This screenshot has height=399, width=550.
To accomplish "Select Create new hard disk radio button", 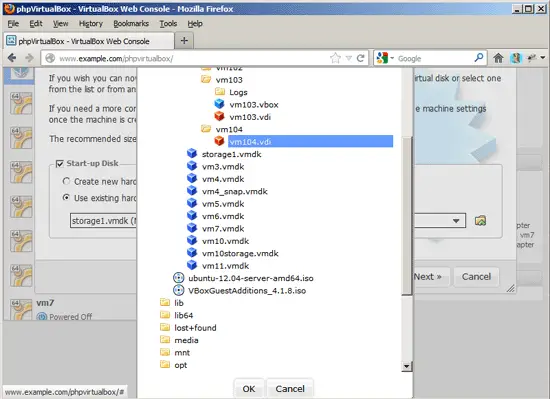I will pyautogui.click(x=66, y=181).
